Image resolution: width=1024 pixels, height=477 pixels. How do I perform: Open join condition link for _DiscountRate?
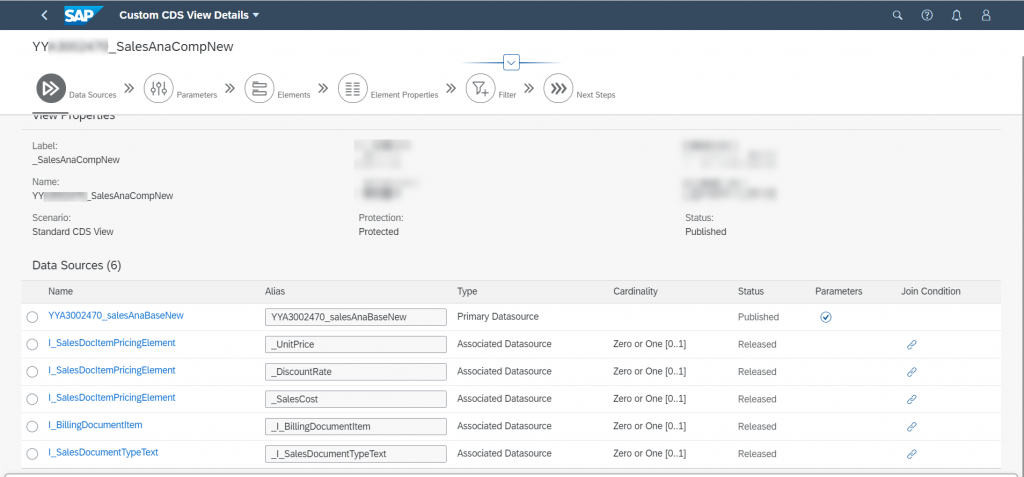pos(912,372)
